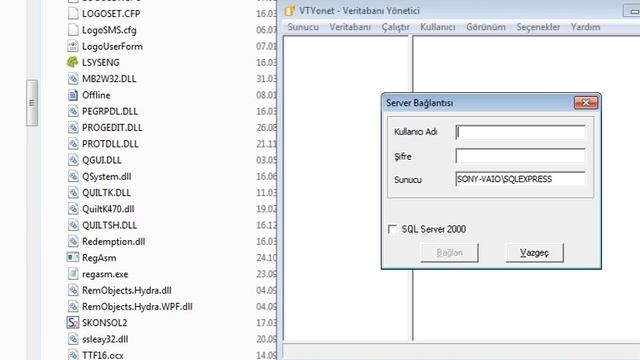This screenshot has height=360, width=640.
Task: Click the PROGEDIT.DLL file icon
Action: (x=73, y=128)
